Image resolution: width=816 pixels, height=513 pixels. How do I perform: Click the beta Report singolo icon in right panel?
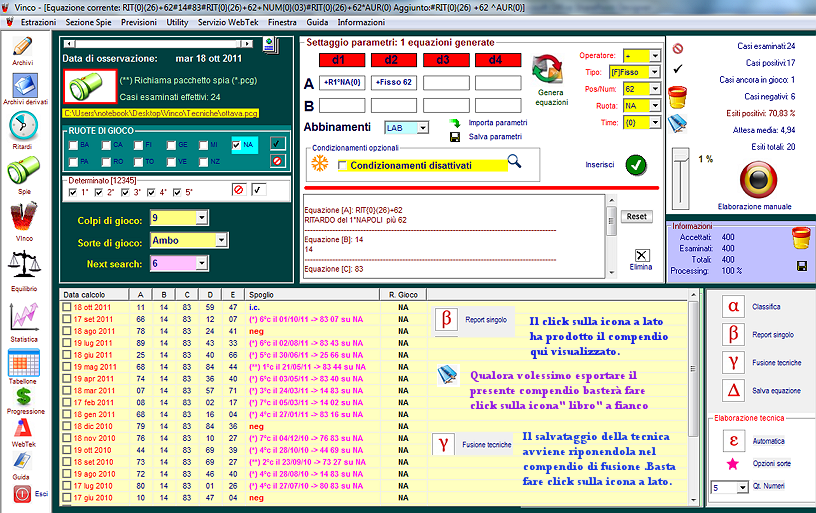(733, 335)
